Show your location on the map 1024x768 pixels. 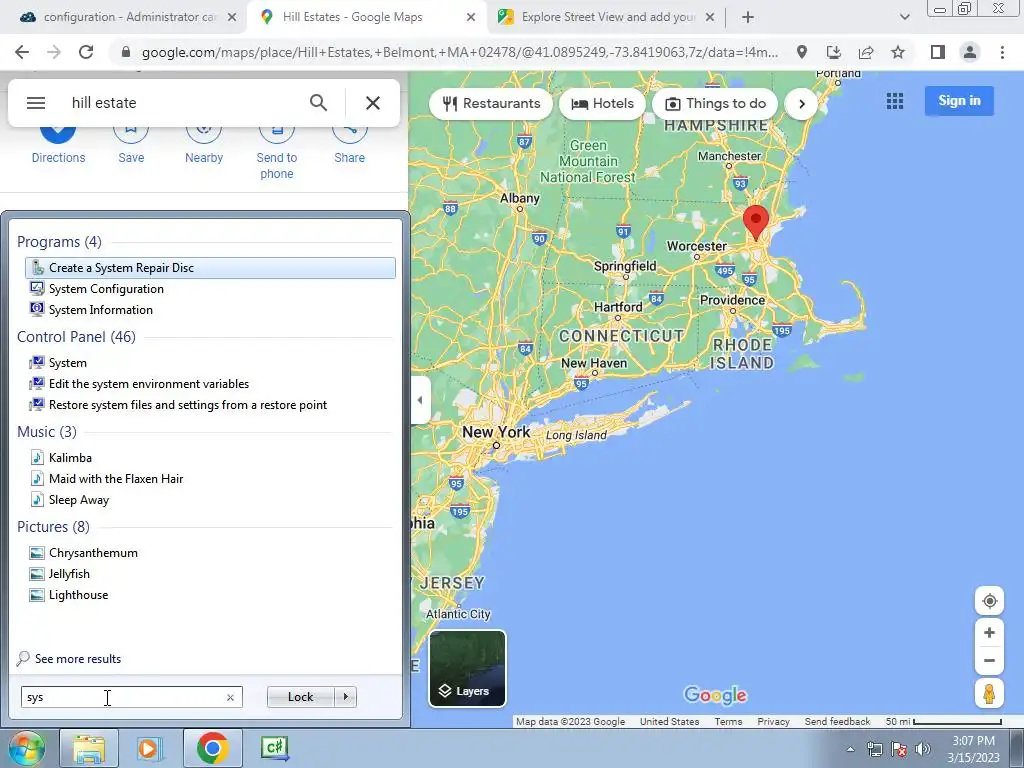(x=989, y=601)
